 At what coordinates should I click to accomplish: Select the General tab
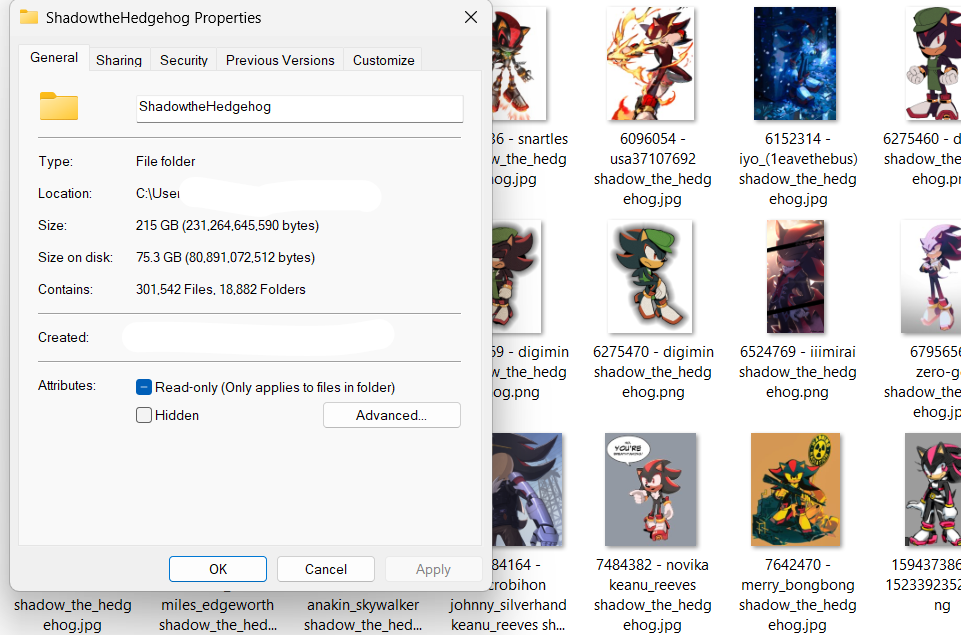coord(54,58)
